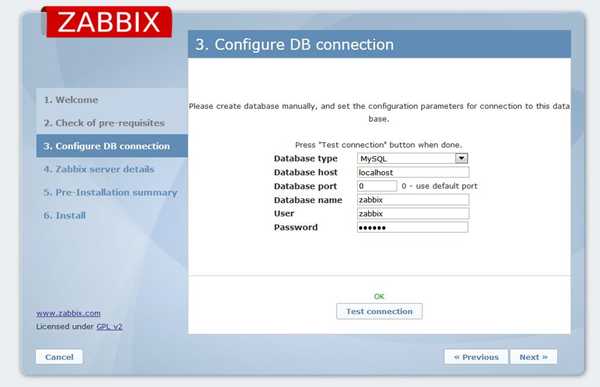The width and height of the screenshot is (600, 387).
Task: Click the ZABBIX logo
Action: [107, 22]
